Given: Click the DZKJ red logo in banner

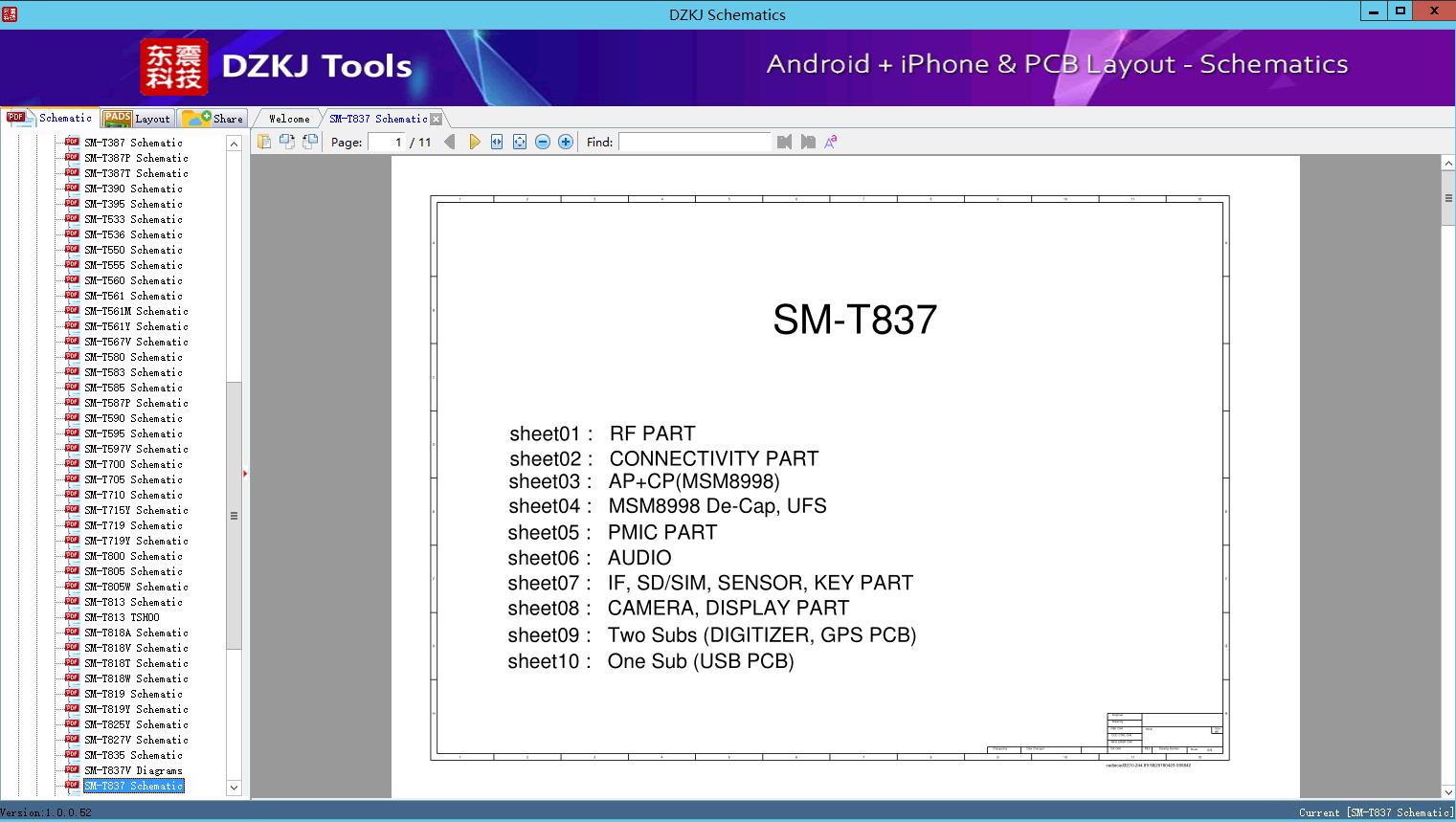Looking at the screenshot, I should [173, 66].
